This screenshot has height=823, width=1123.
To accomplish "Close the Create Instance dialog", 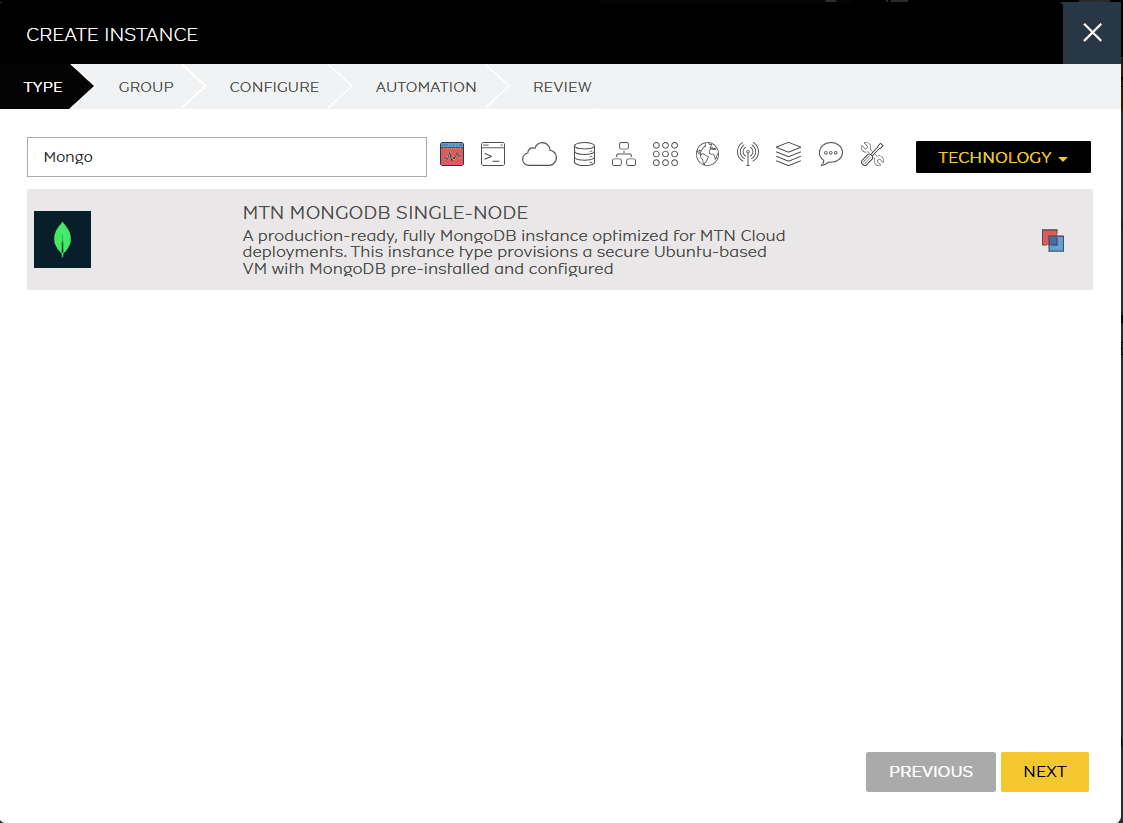I will [x=1092, y=32].
